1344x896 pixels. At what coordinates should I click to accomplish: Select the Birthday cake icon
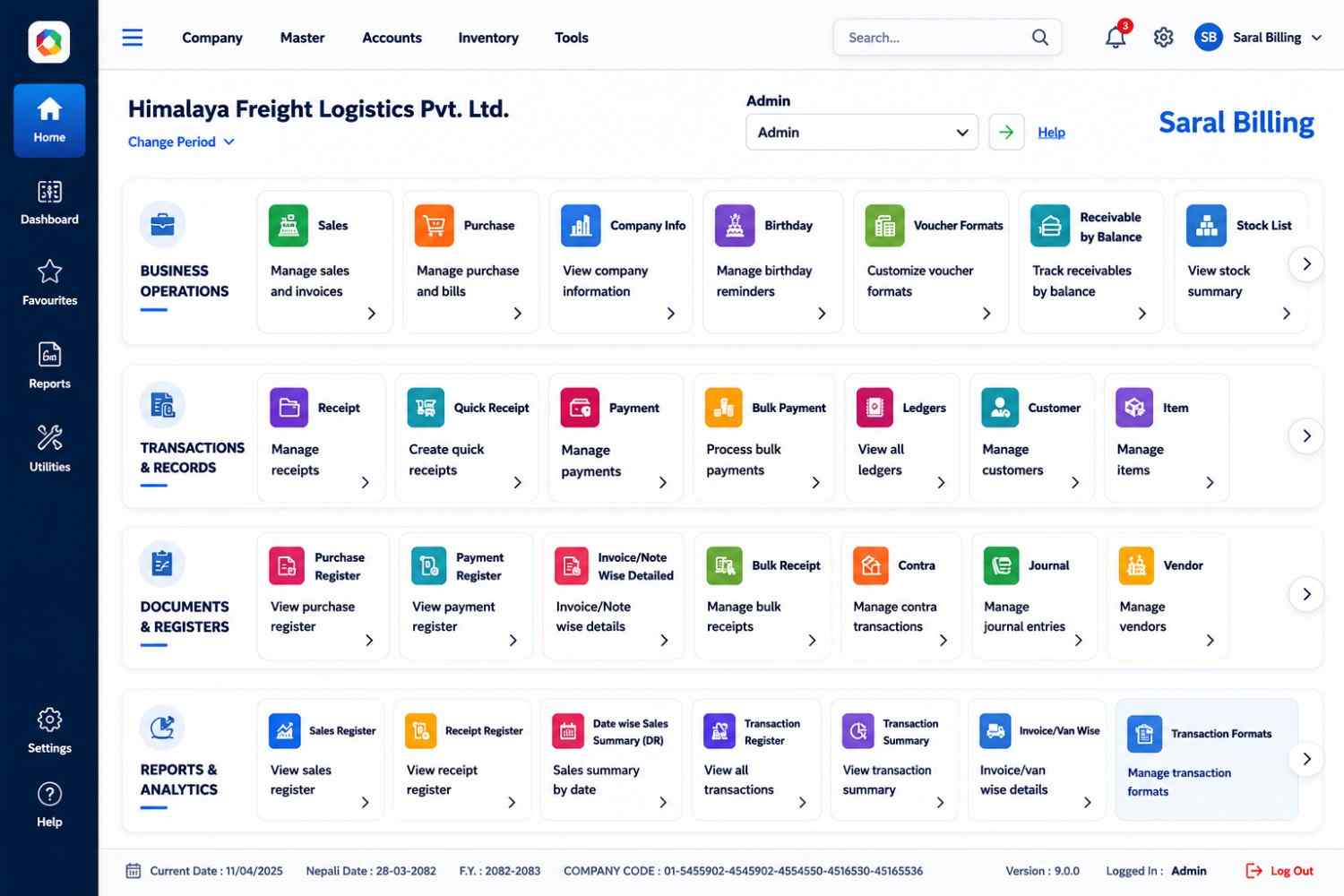pyautogui.click(x=735, y=225)
